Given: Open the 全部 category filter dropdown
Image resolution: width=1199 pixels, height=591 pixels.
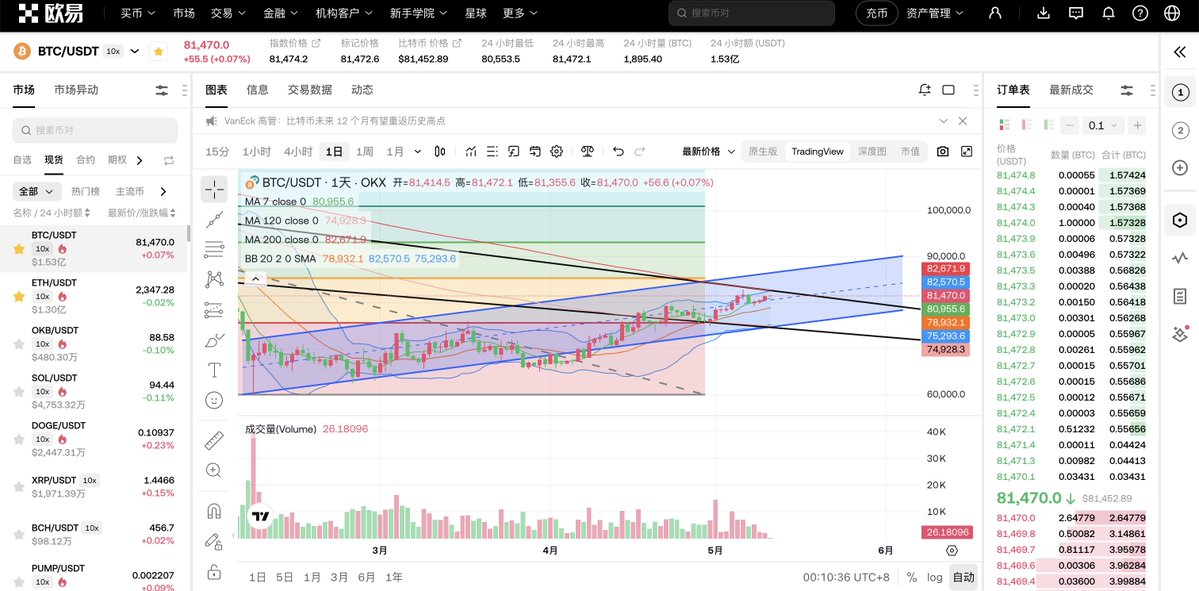Looking at the screenshot, I should [x=37, y=191].
